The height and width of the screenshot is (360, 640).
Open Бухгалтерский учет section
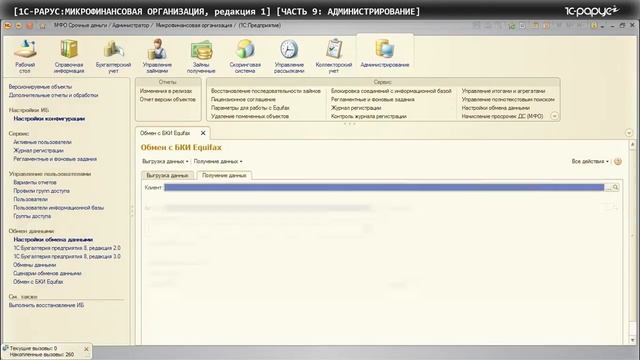point(113,56)
